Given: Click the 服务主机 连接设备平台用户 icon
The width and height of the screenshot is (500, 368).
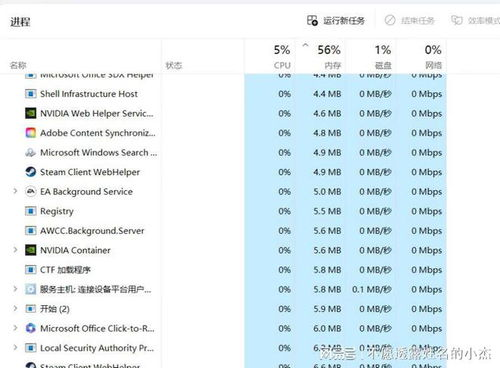Looking at the screenshot, I should click(x=31, y=289).
